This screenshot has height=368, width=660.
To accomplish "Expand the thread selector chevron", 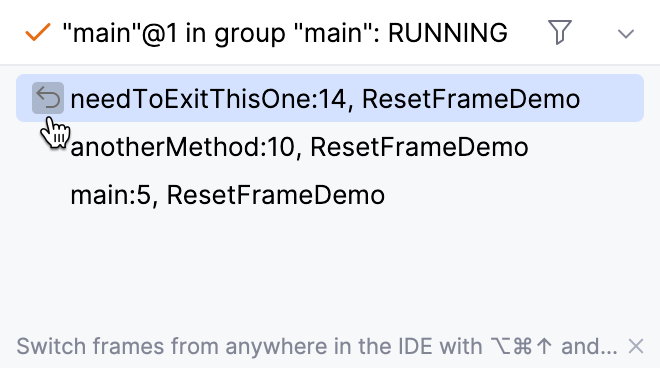I will pyautogui.click(x=625, y=34).
